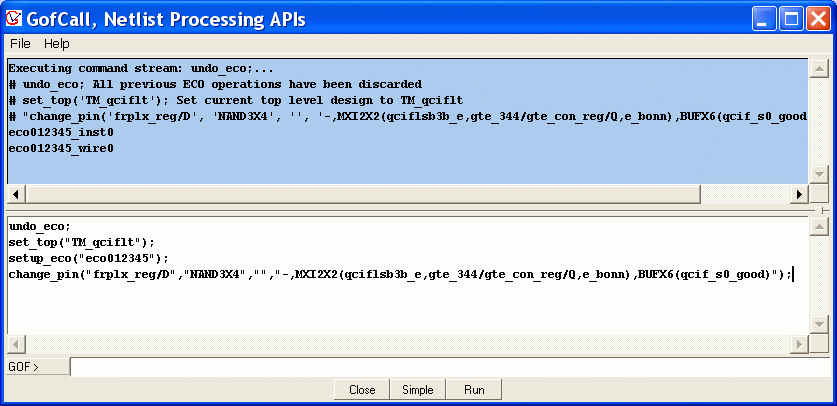This screenshot has width=837, height=406.
Task: Place cursor on the setup_eco script line
Action: point(89,259)
